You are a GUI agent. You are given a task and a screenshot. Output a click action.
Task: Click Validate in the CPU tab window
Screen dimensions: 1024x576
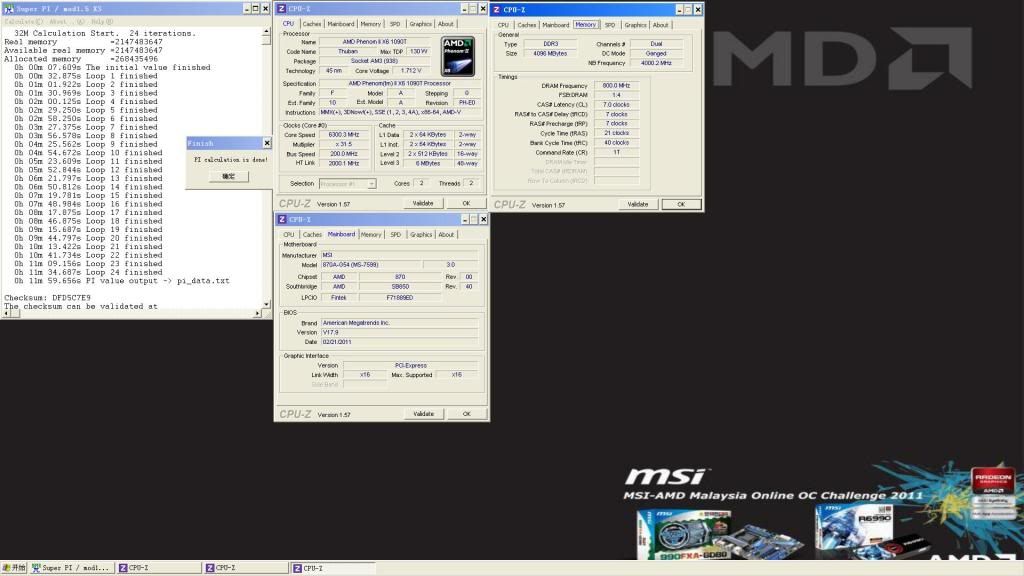(x=423, y=203)
